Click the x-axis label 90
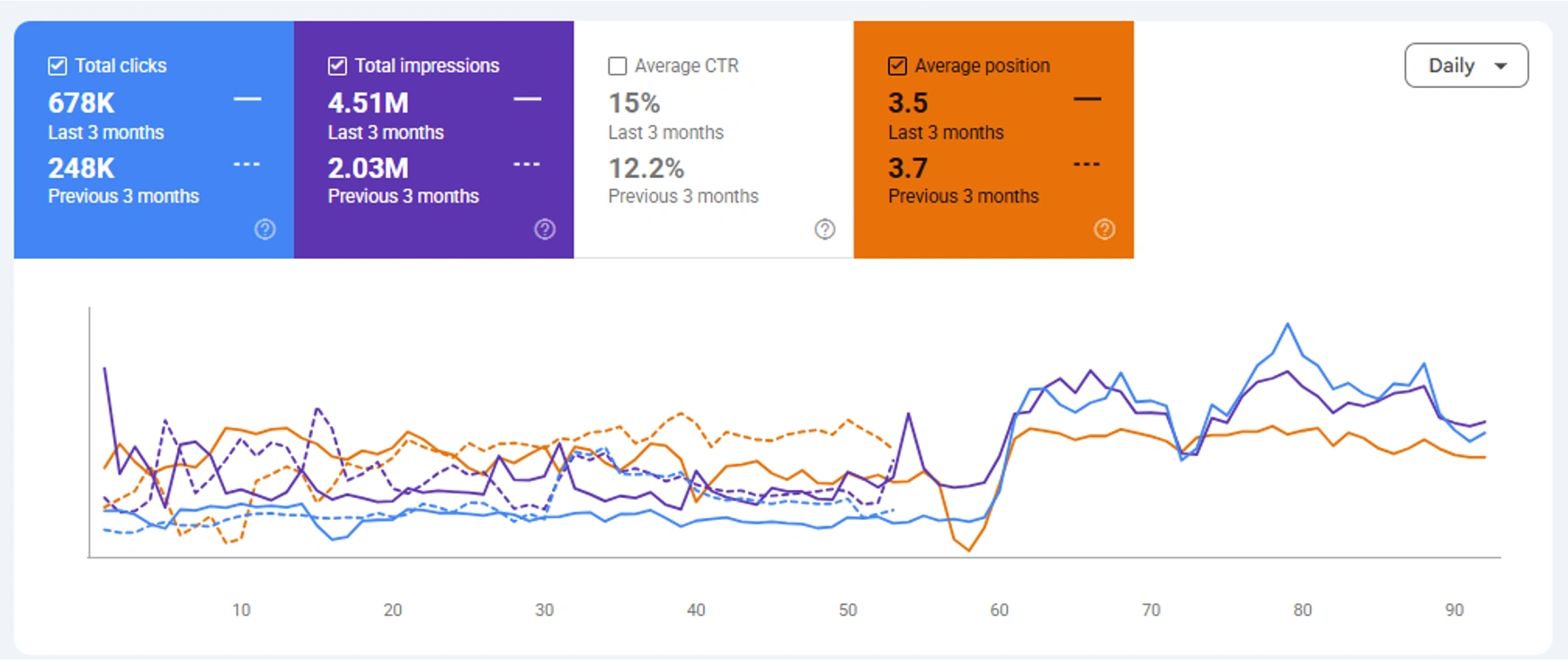This screenshot has height=660, width=1568. pyautogui.click(x=1455, y=610)
